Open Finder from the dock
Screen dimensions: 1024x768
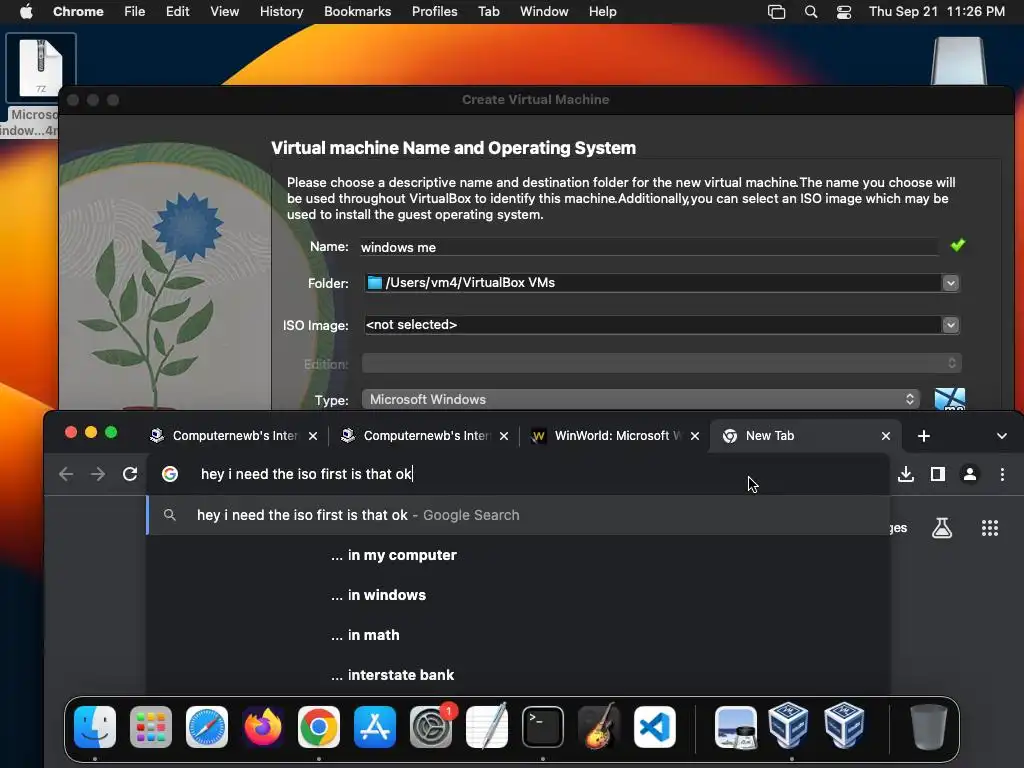pyautogui.click(x=95, y=727)
